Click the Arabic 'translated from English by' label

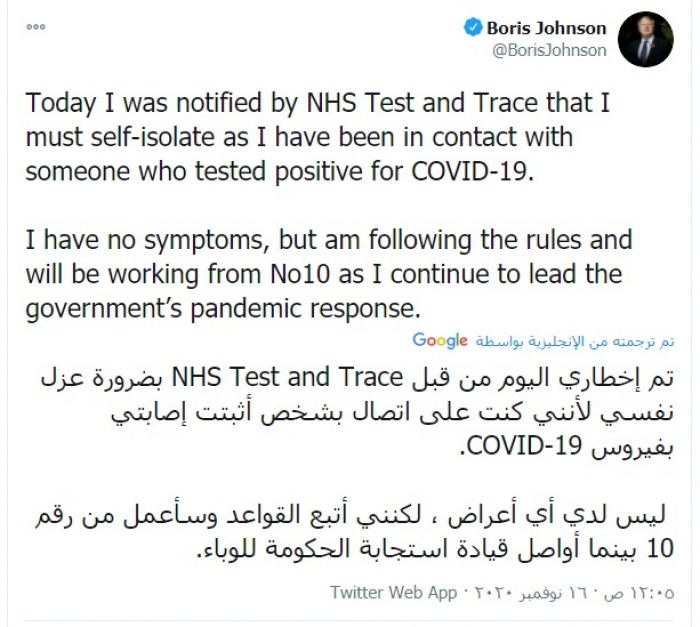click(574, 342)
